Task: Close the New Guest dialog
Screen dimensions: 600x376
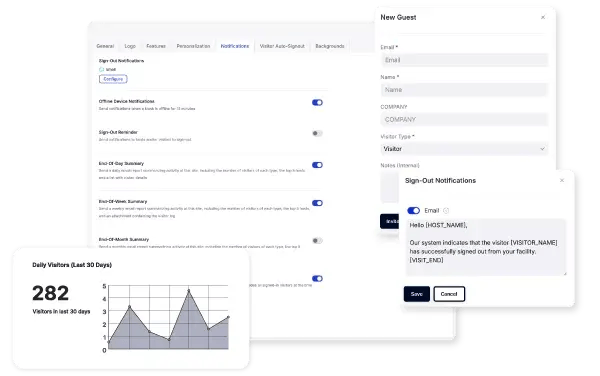Action: [543, 17]
